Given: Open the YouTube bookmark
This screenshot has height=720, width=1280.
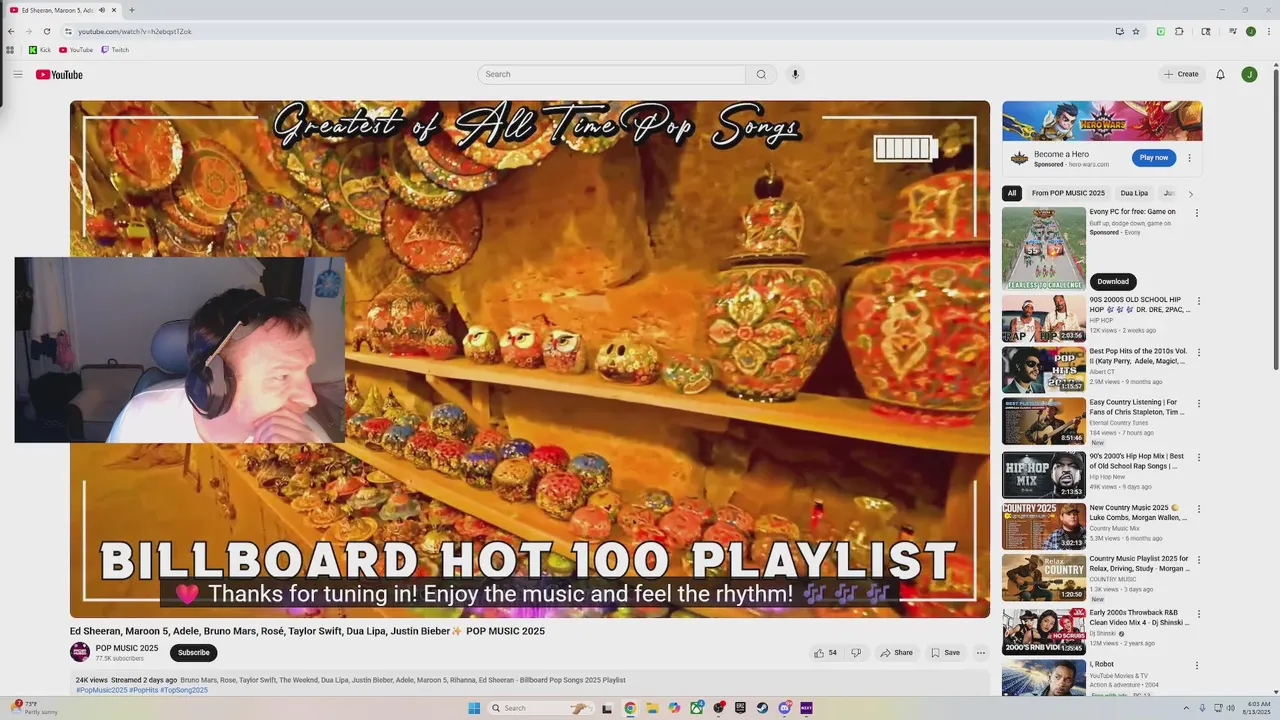Looking at the screenshot, I should coord(76,50).
